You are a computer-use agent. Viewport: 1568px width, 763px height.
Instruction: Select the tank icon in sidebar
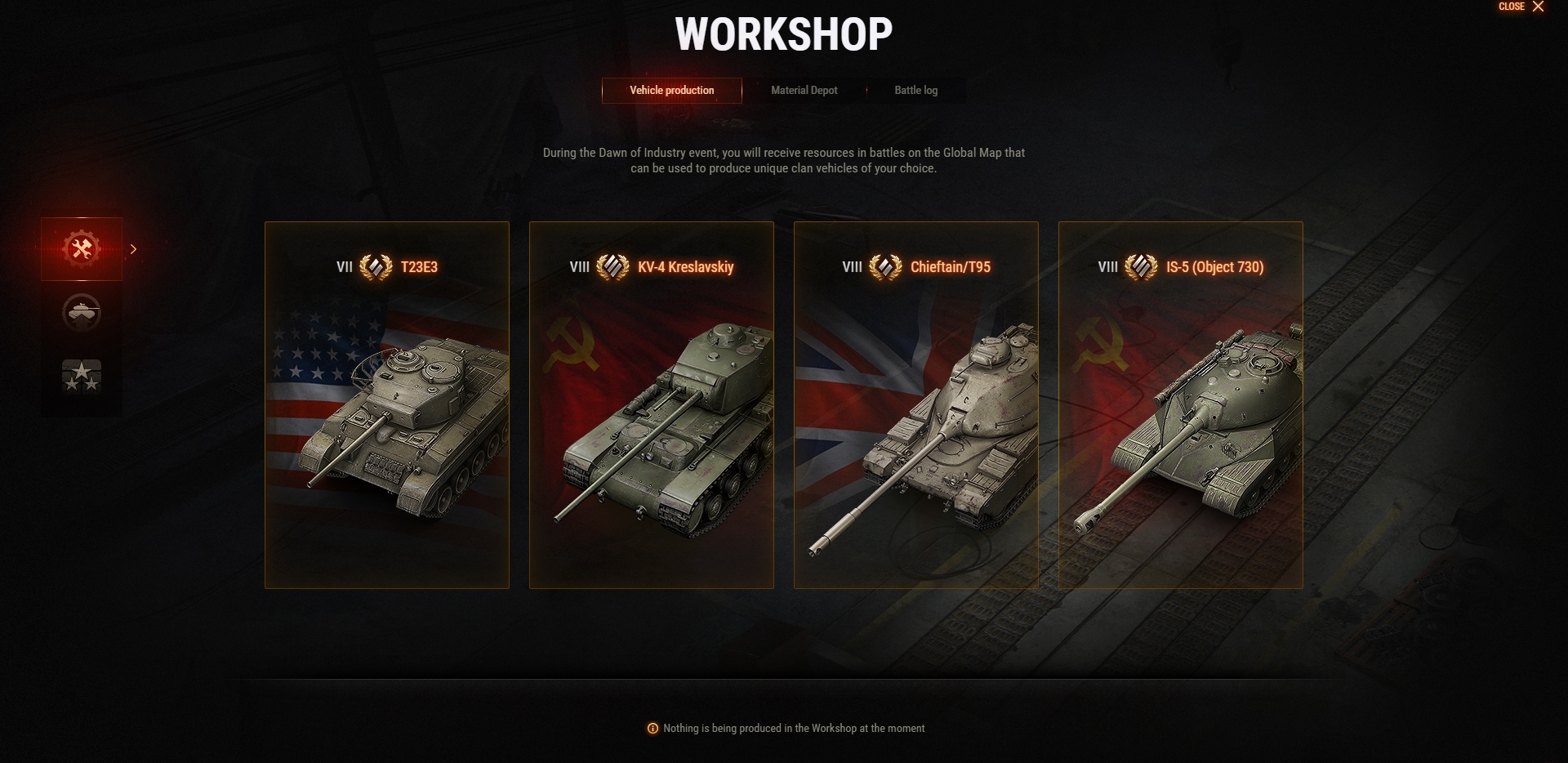(82, 312)
